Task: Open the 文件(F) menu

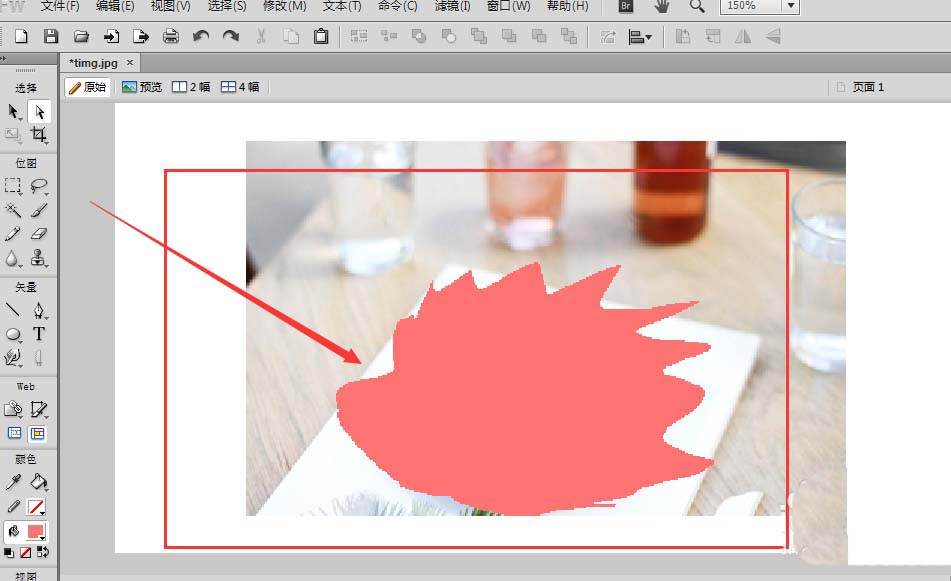Action: tap(60, 6)
